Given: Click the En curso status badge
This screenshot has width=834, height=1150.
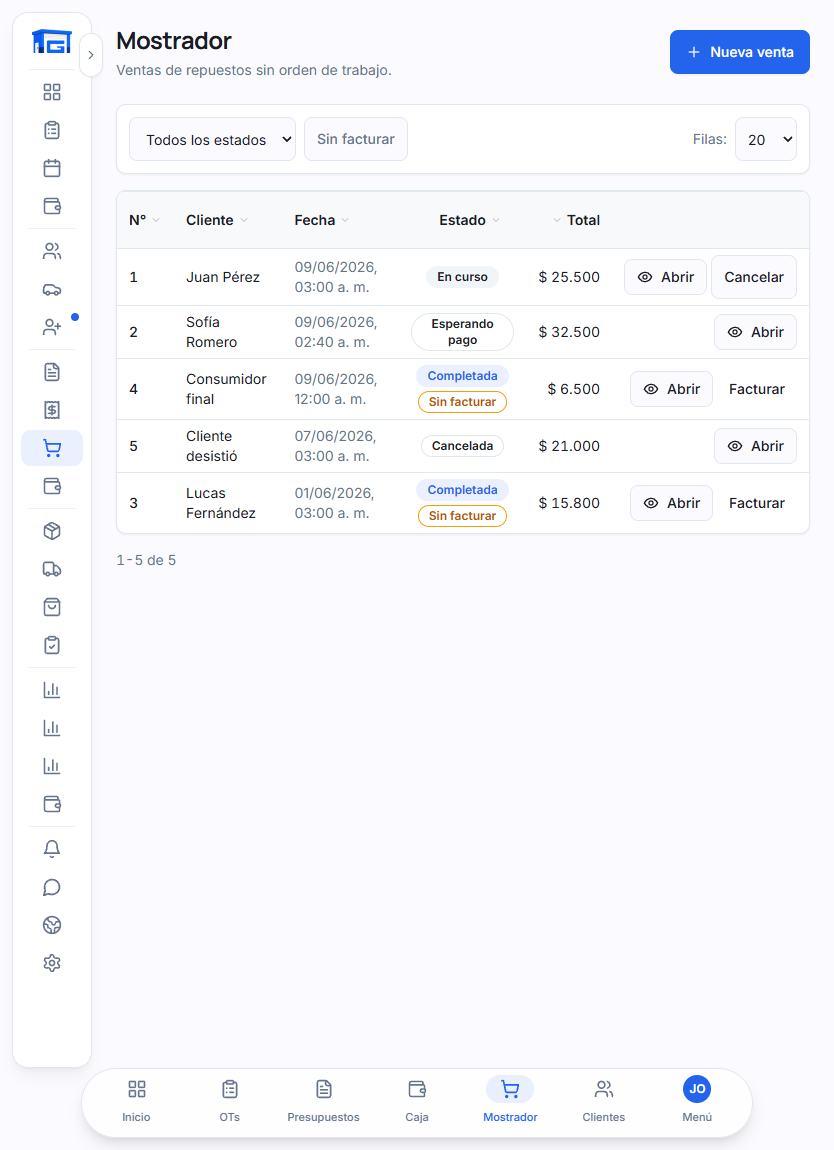Looking at the screenshot, I should coord(462,277).
